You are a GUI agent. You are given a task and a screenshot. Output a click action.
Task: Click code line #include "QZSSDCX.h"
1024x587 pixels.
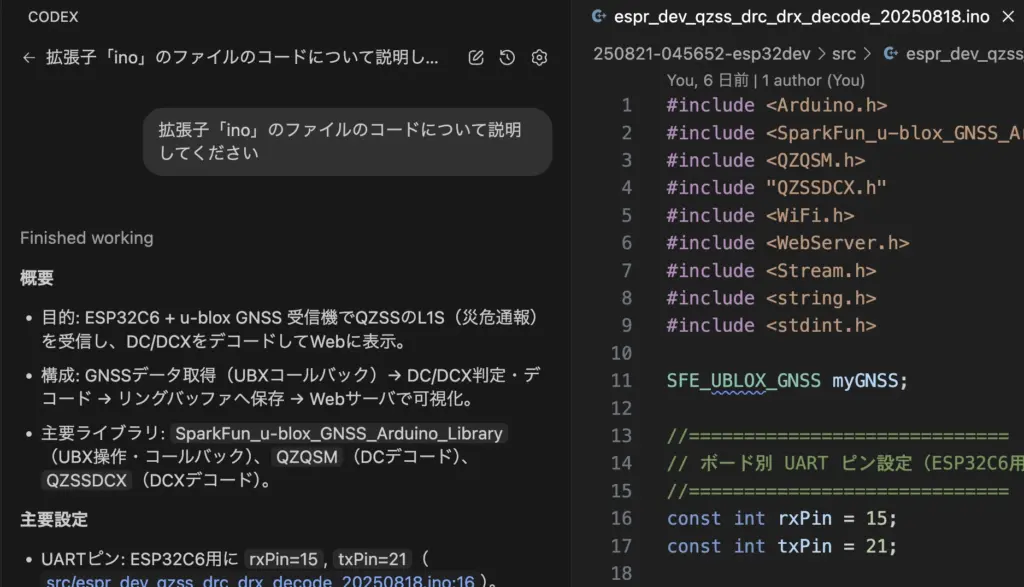click(x=776, y=187)
